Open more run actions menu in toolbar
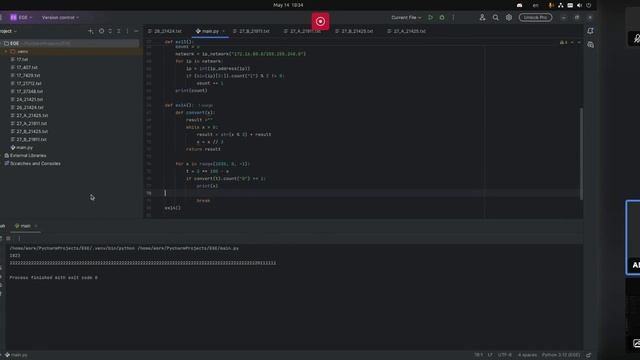 453,18
